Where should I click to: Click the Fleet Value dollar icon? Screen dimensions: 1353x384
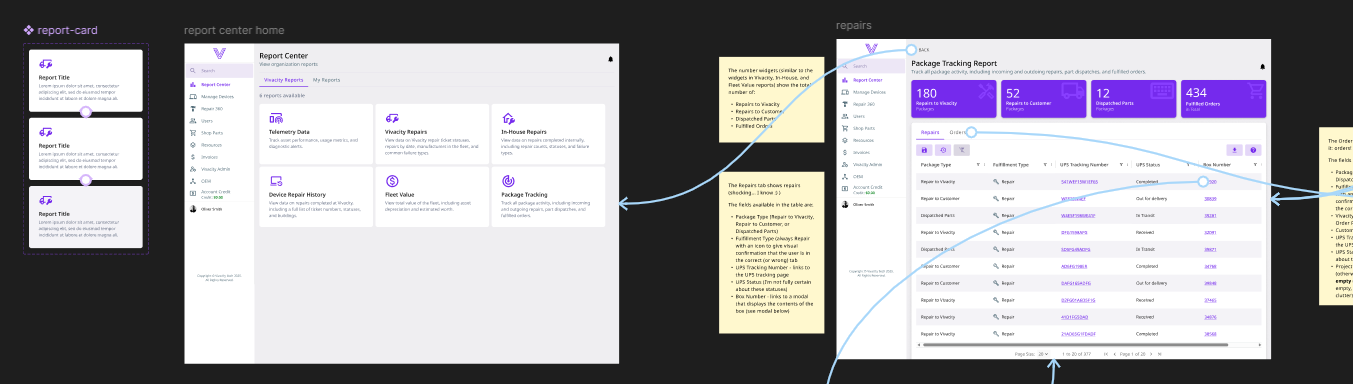coord(391,181)
